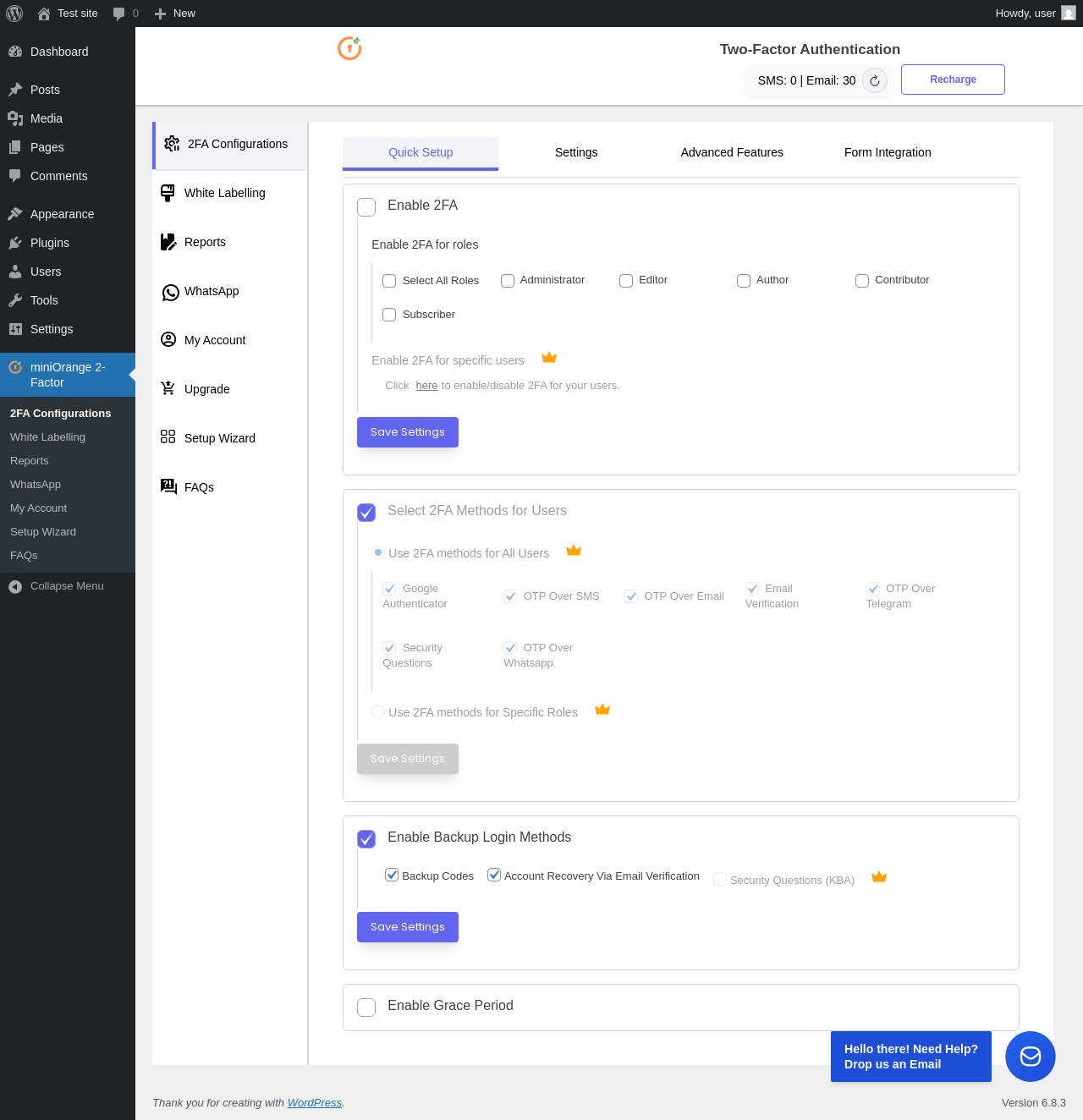Click the Plugins plug icon

coord(15,243)
